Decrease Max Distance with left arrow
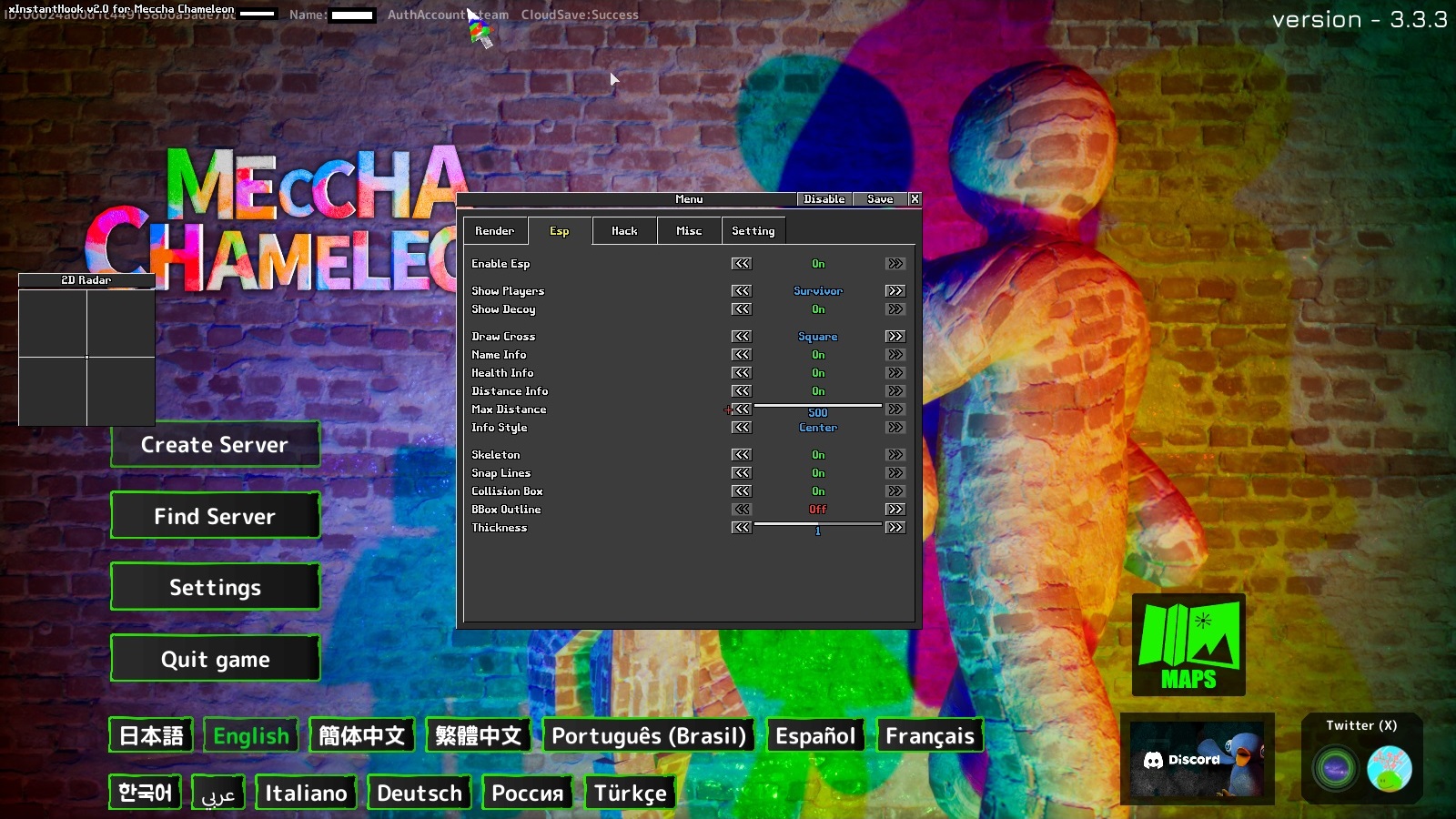 click(x=742, y=409)
